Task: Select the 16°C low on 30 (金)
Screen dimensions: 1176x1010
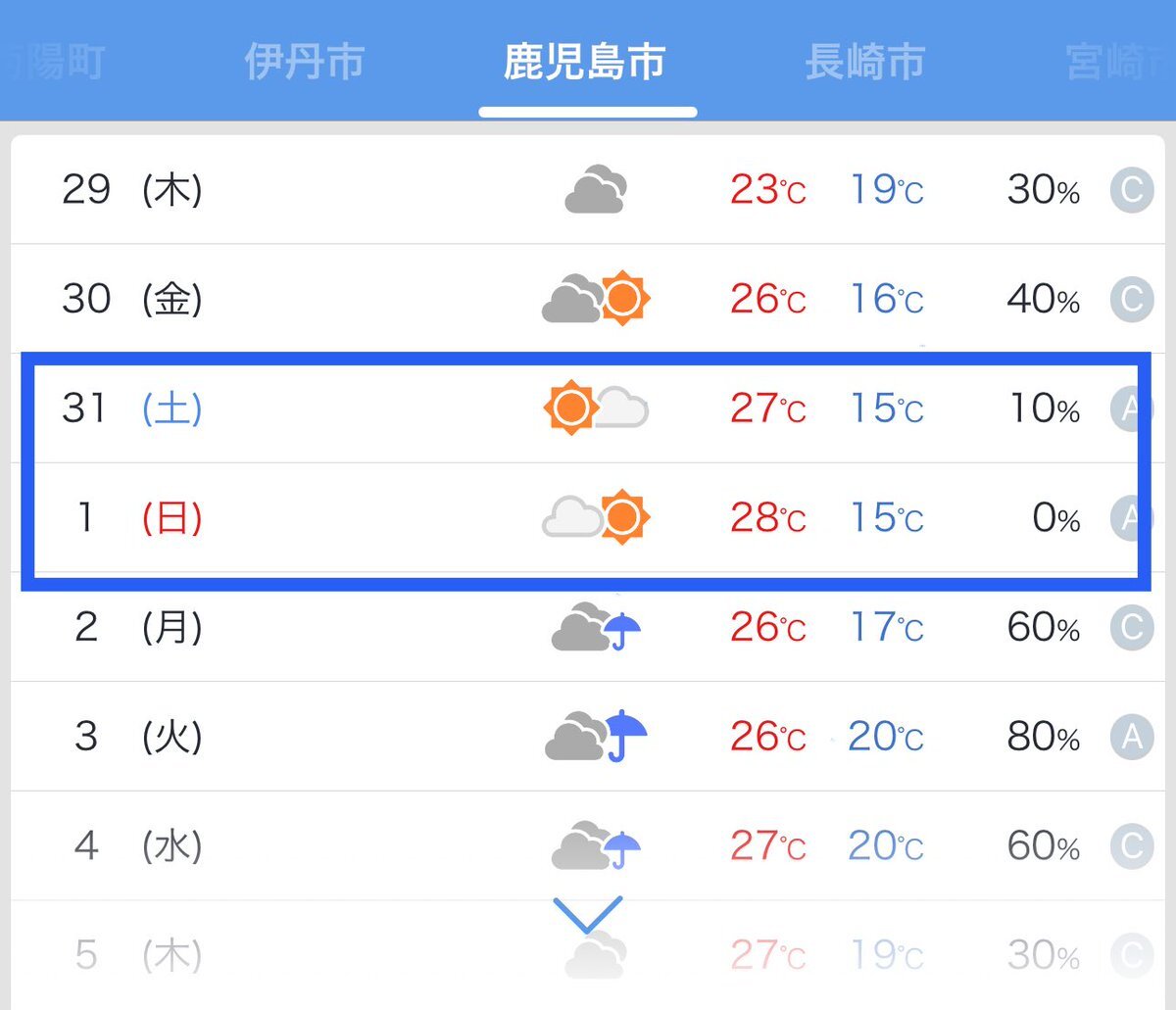Action: click(887, 299)
